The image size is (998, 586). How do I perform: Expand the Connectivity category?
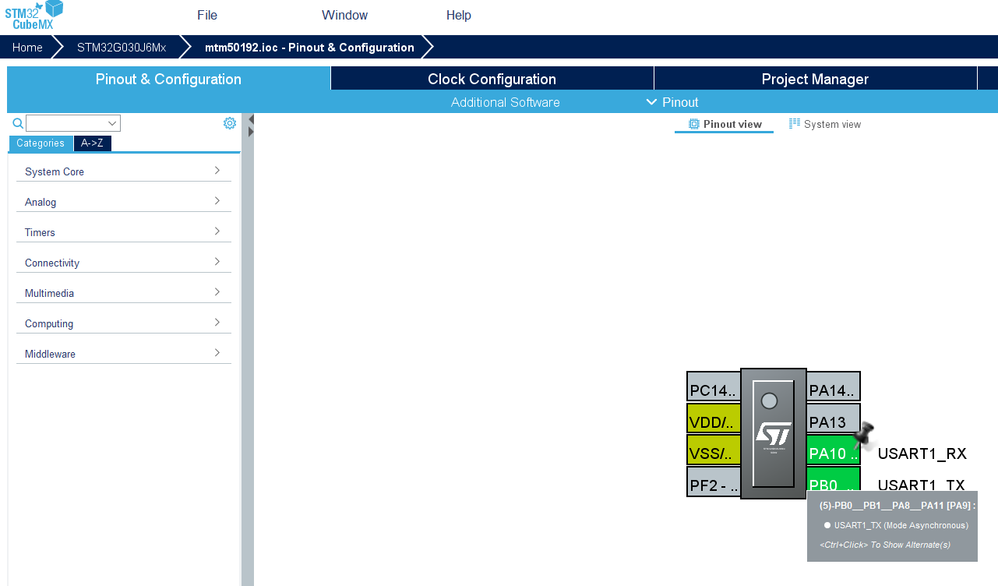123,263
